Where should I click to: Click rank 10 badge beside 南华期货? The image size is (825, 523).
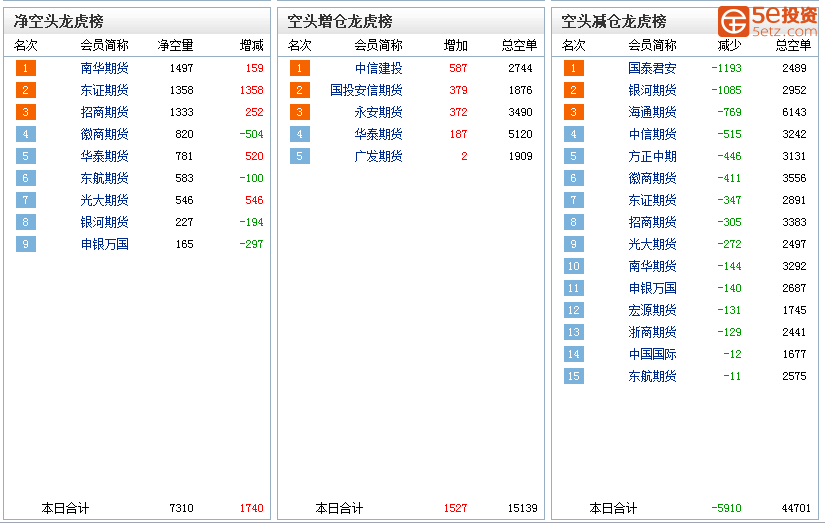pyautogui.click(x=574, y=266)
